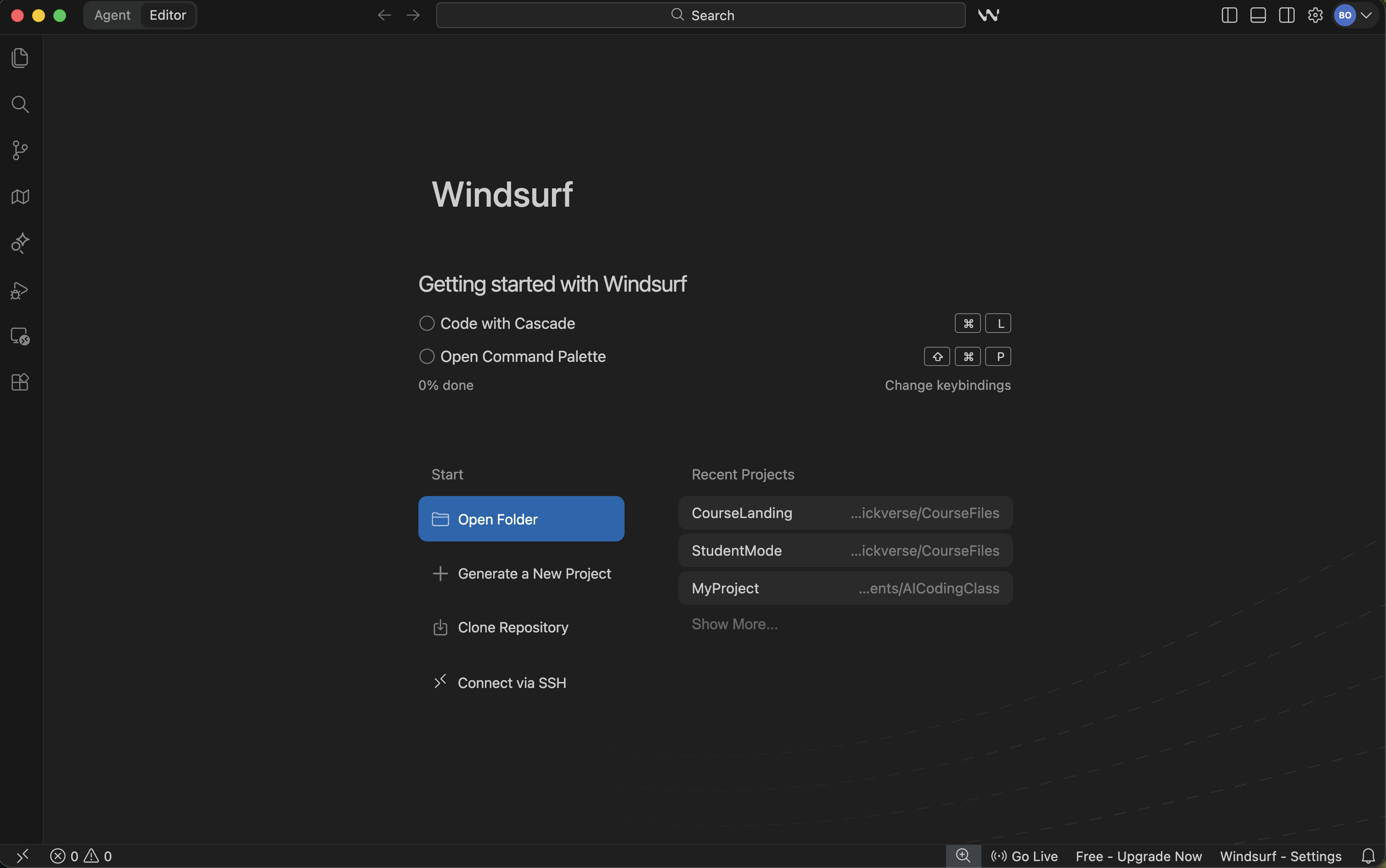The width and height of the screenshot is (1386, 868).
Task: Expand the BO profile dropdown chevron
Action: (1367, 16)
